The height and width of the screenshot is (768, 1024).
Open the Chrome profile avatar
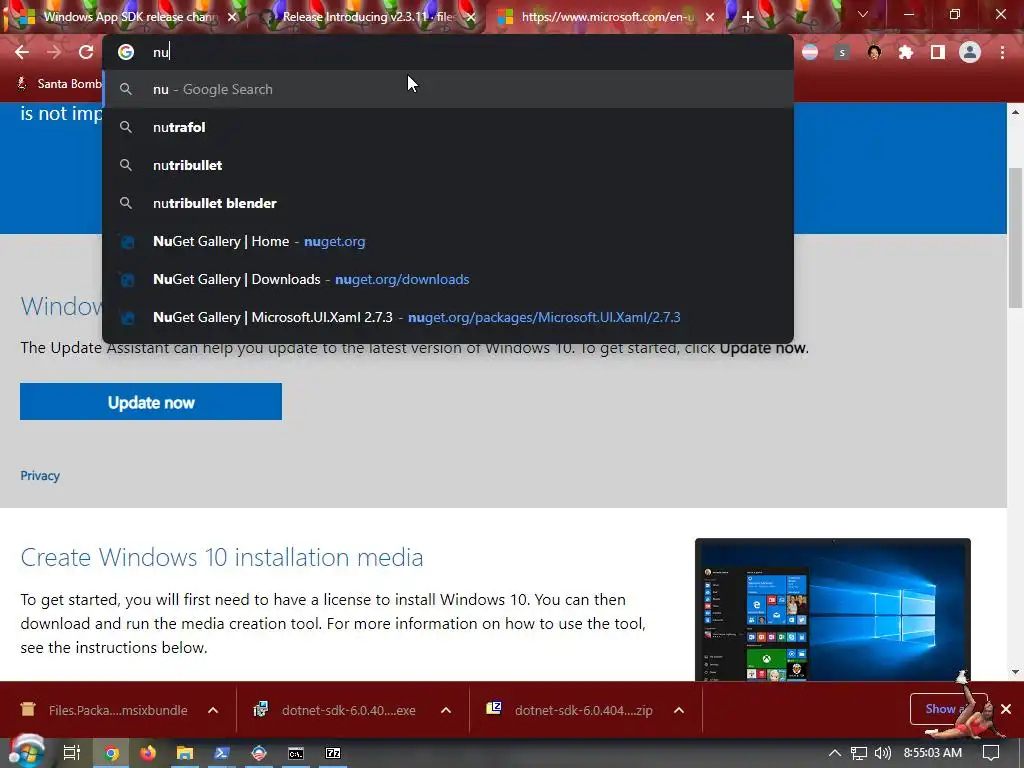click(970, 52)
